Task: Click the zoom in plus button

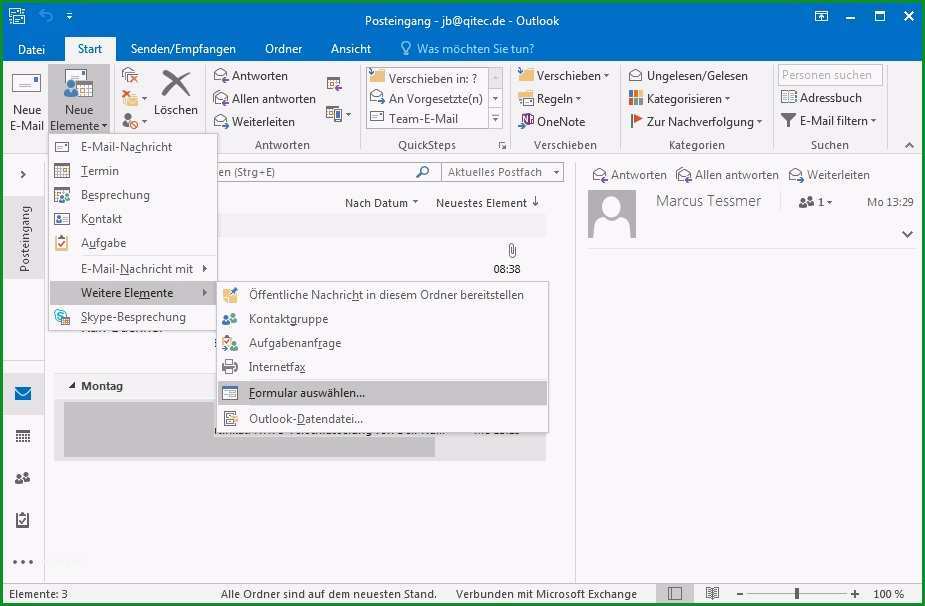Action: pos(855,594)
